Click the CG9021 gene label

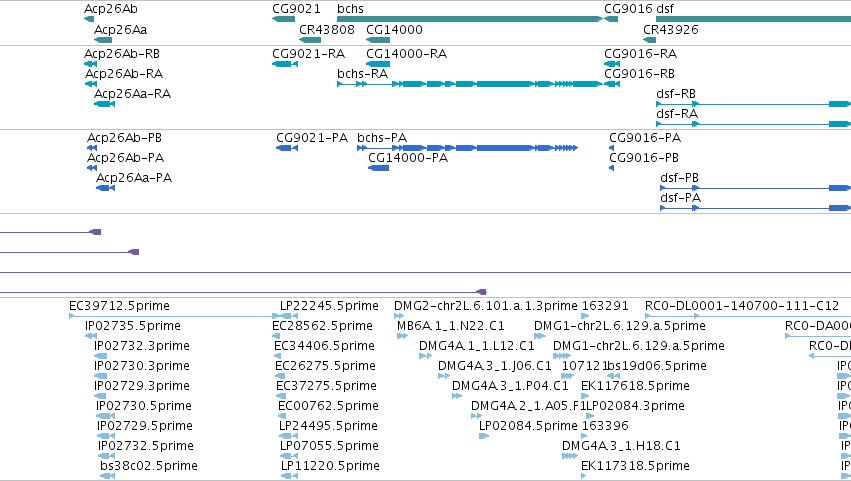coord(296,9)
